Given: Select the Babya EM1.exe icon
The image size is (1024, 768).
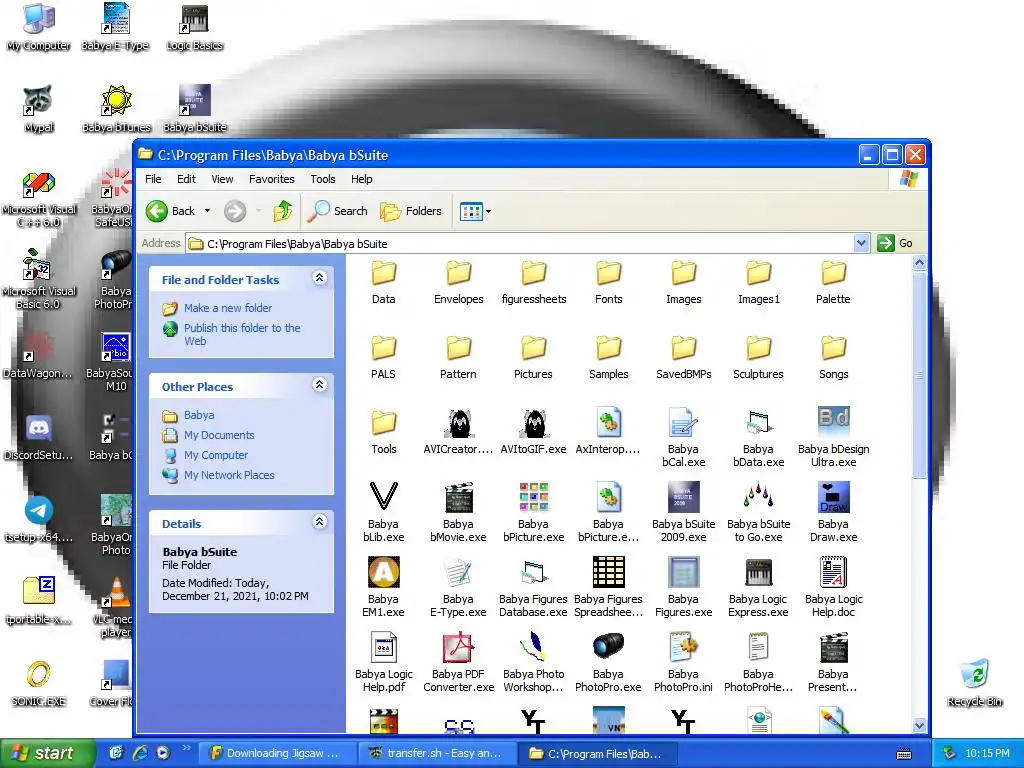Looking at the screenshot, I should [383, 573].
